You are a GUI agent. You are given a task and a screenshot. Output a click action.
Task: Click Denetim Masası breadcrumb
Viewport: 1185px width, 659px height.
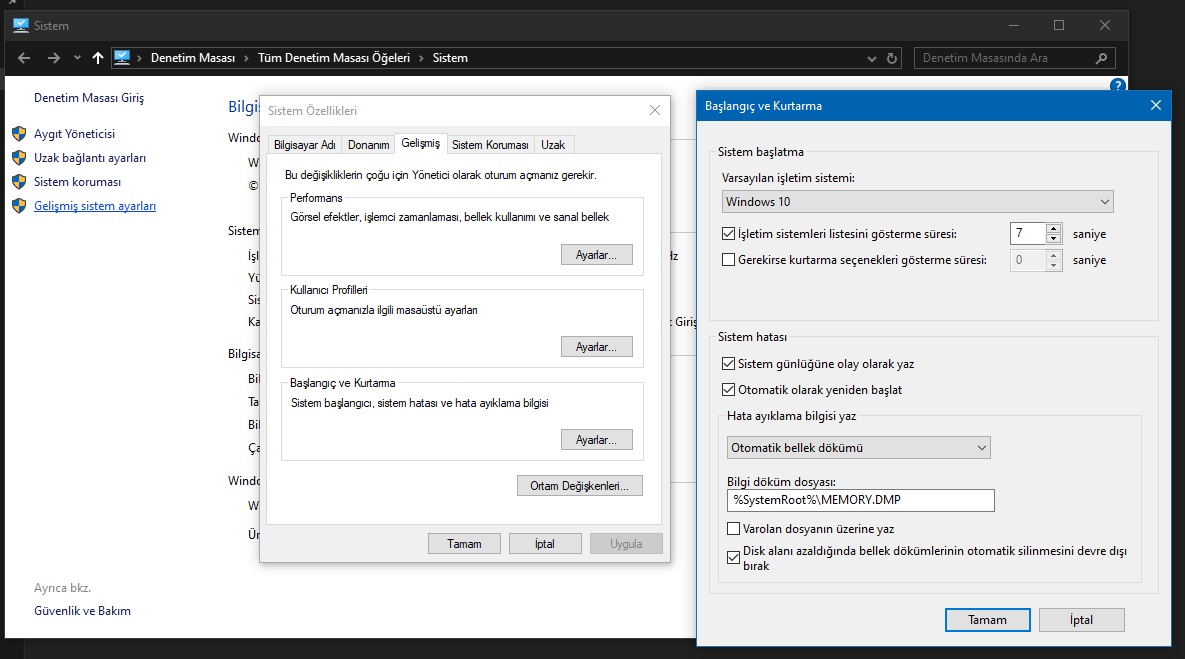click(x=193, y=58)
